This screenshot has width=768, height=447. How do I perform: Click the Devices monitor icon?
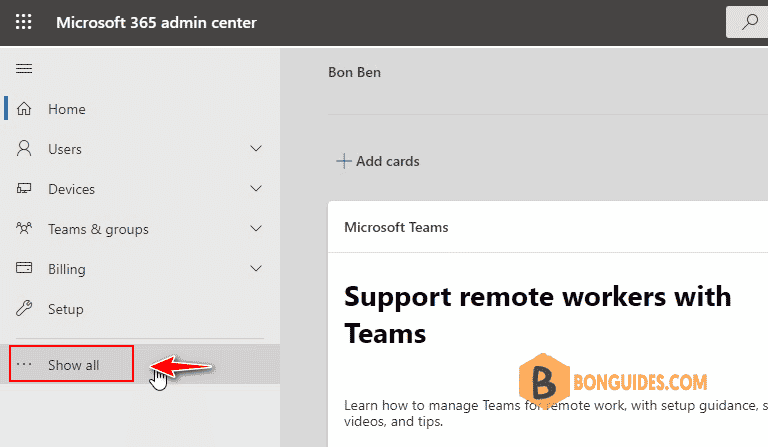tap(24, 188)
